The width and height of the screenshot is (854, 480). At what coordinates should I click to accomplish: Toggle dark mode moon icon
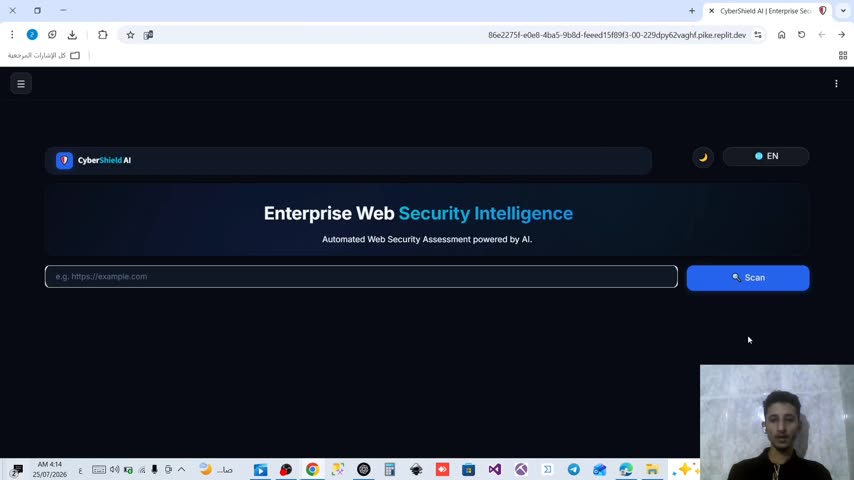pyautogui.click(x=703, y=157)
